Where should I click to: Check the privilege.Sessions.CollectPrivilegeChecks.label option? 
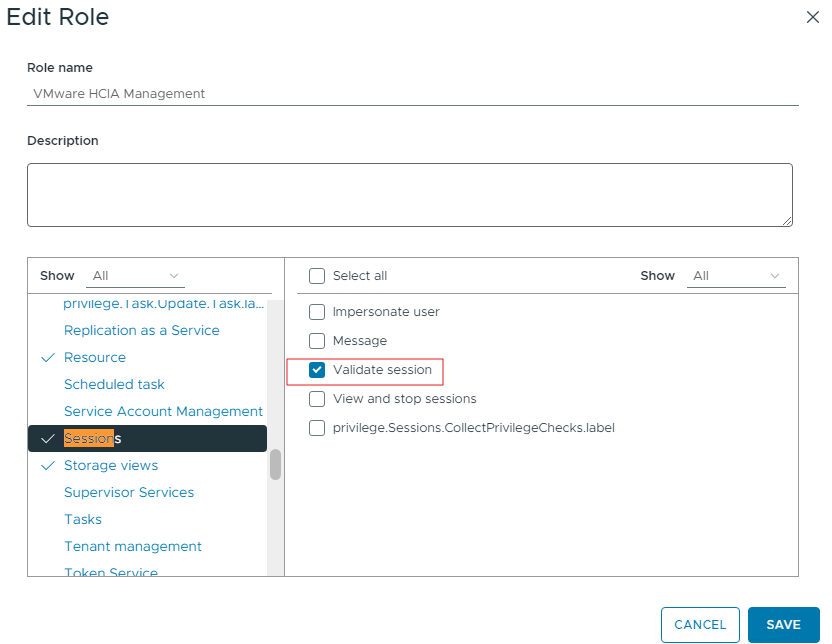point(317,428)
